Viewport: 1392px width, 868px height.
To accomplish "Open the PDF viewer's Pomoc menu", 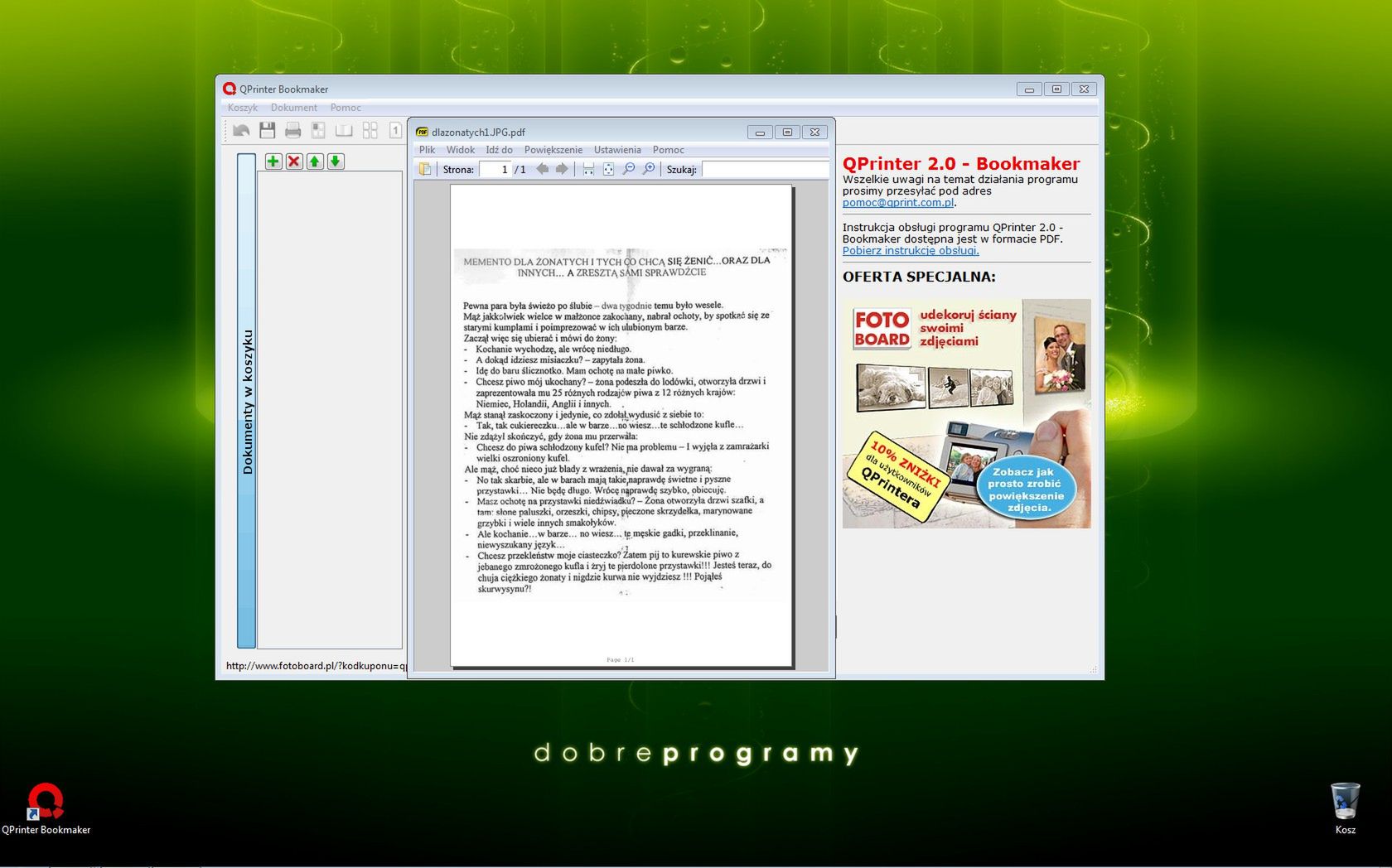I will (x=668, y=150).
